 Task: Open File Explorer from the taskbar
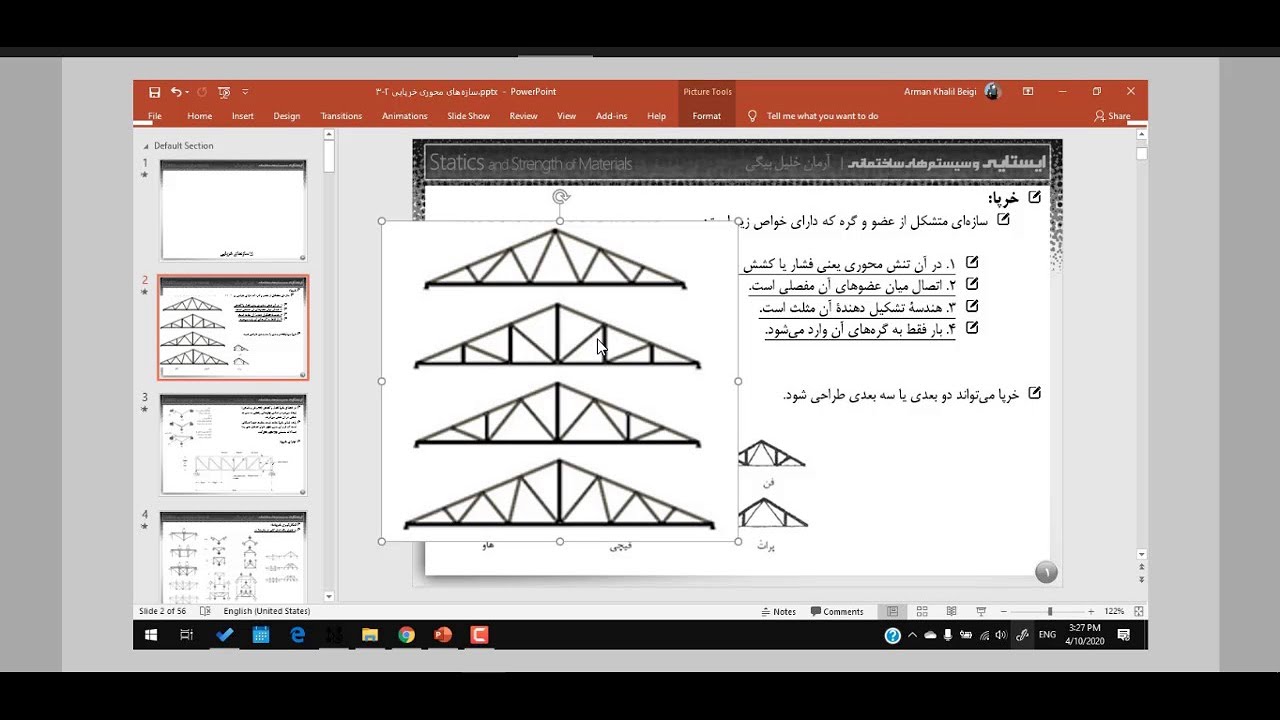[x=370, y=635]
